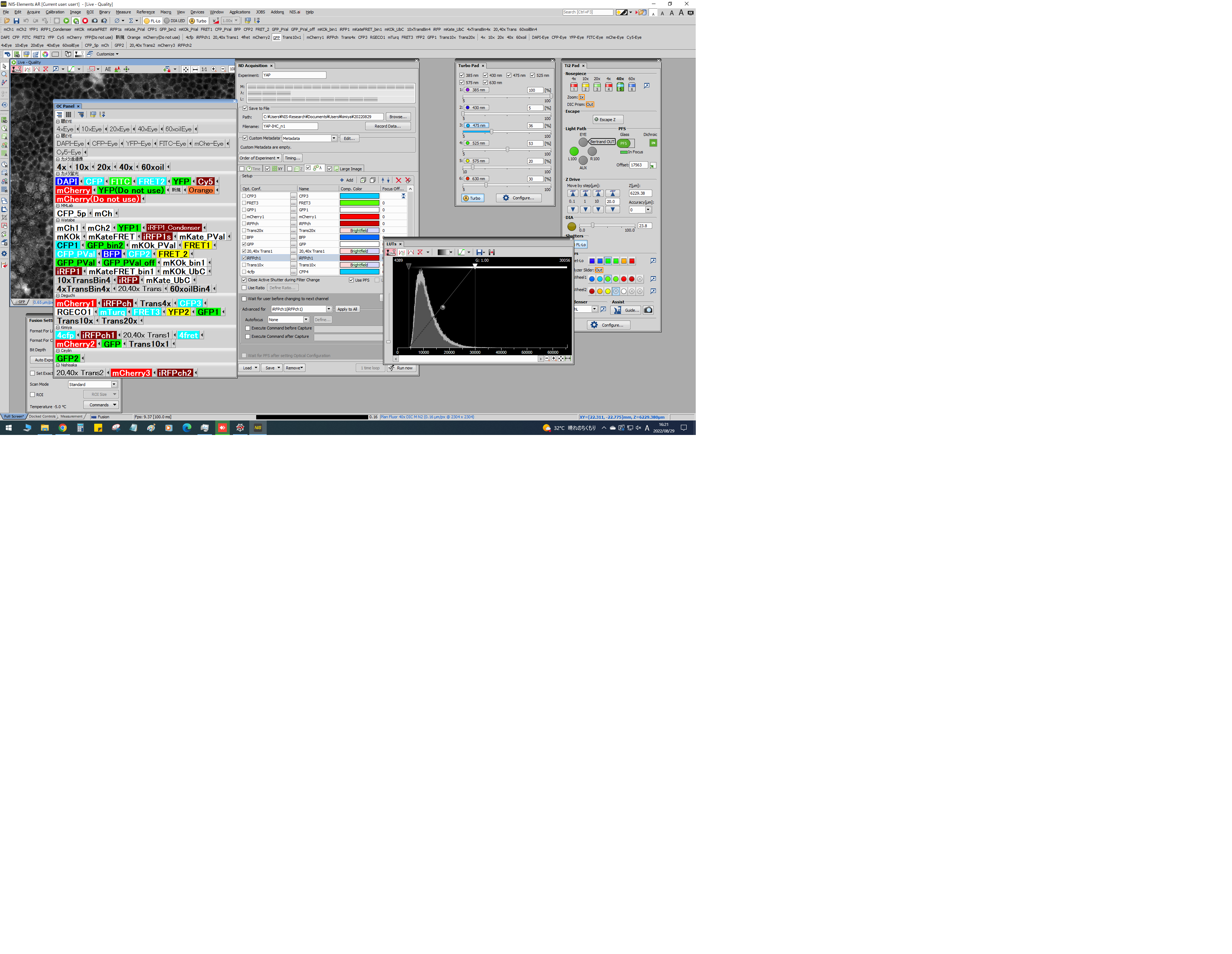
Task: Check the CFP3 channel checkbox
Action: pyautogui.click(x=244, y=196)
